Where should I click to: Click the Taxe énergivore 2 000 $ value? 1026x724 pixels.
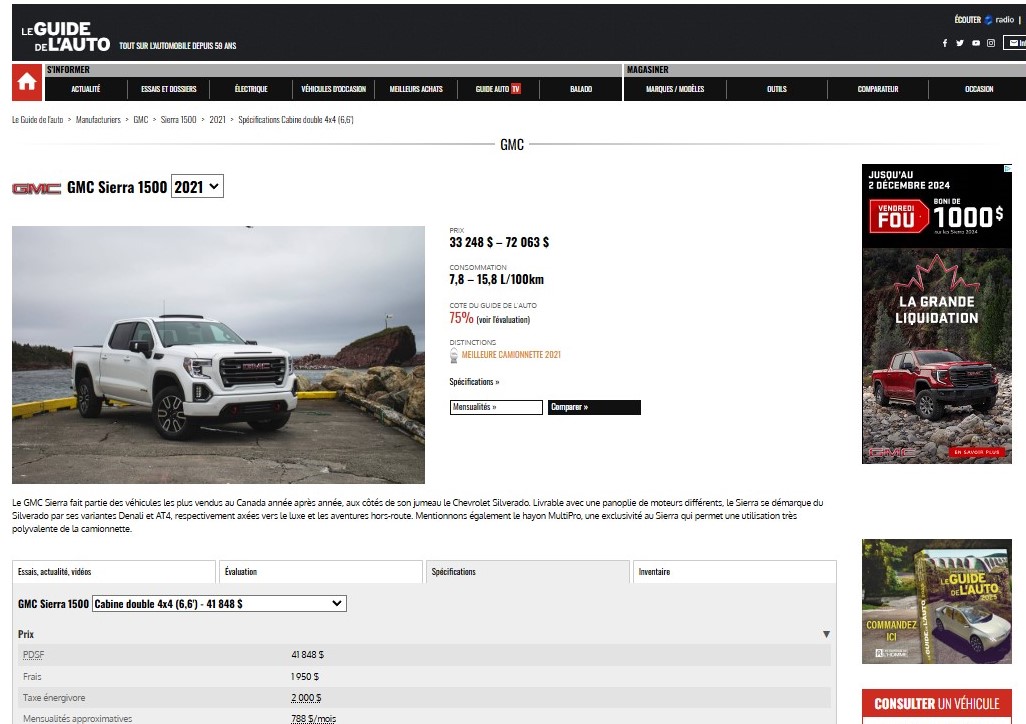tap(306, 698)
